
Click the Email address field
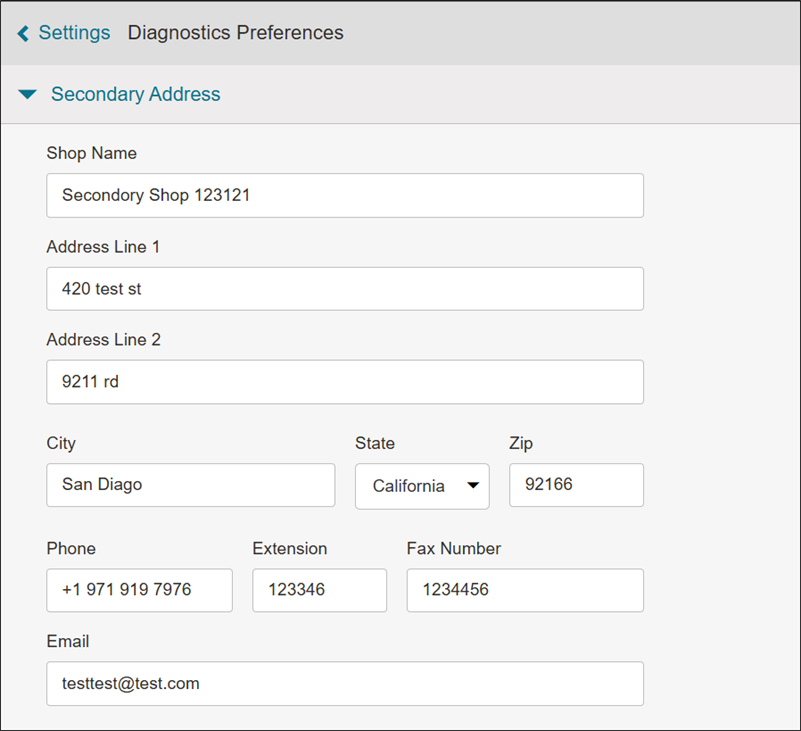point(344,684)
